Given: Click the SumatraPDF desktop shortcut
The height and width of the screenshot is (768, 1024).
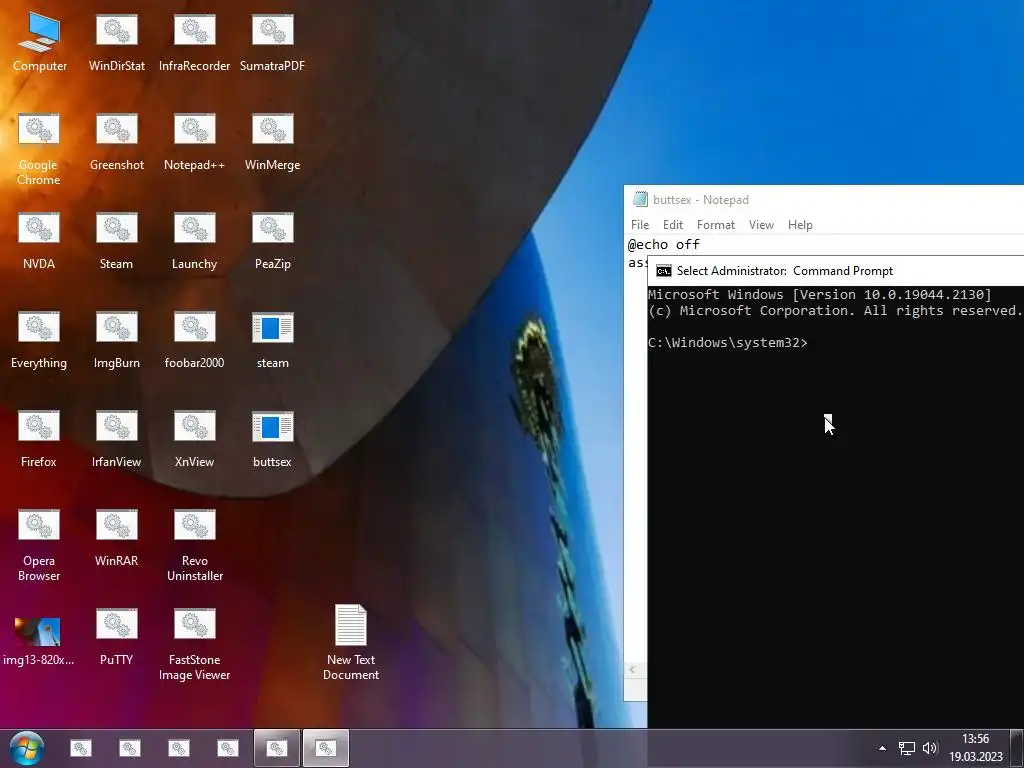Looking at the screenshot, I should click(272, 42).
